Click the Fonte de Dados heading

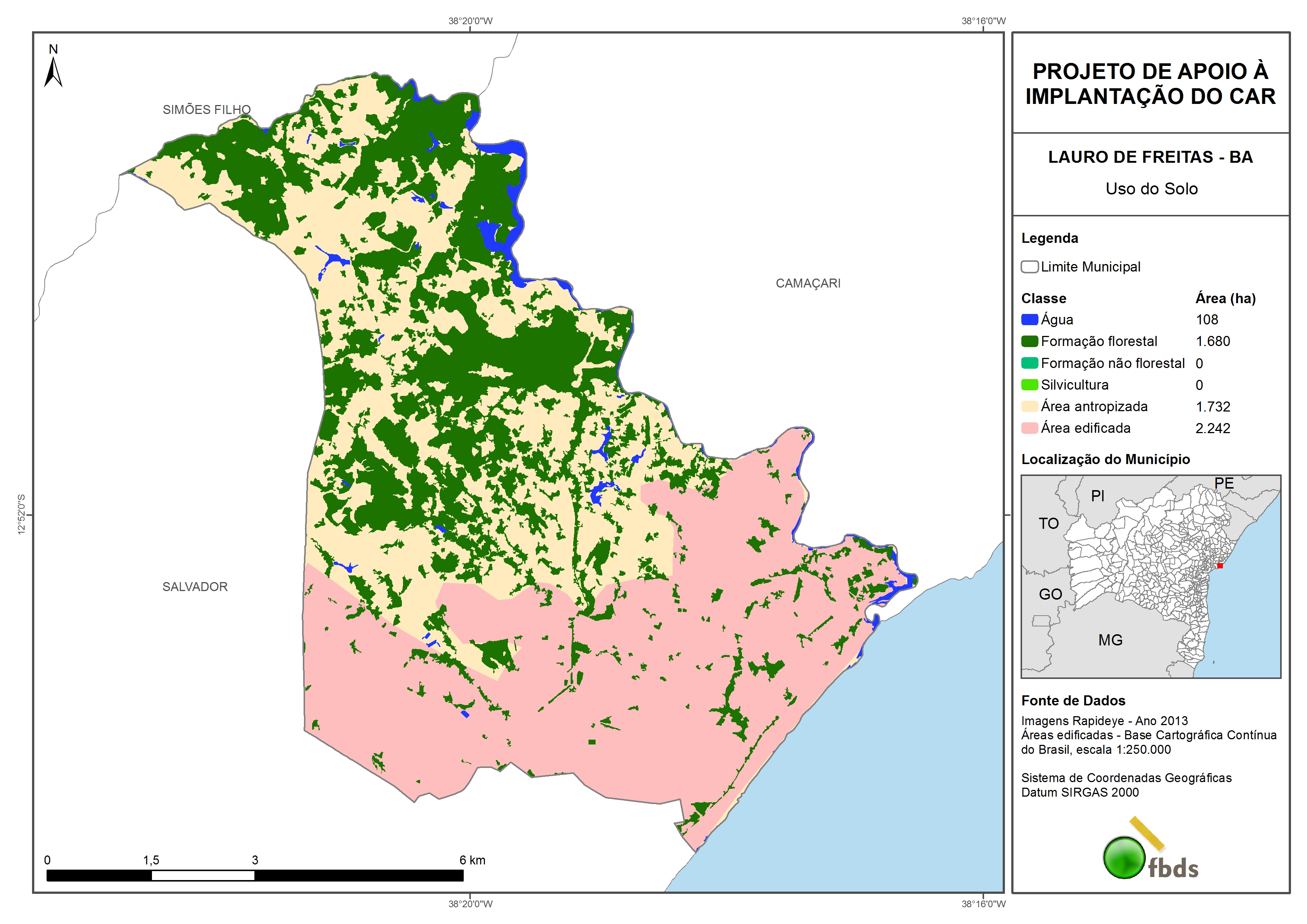click(x=1073, y=701)
